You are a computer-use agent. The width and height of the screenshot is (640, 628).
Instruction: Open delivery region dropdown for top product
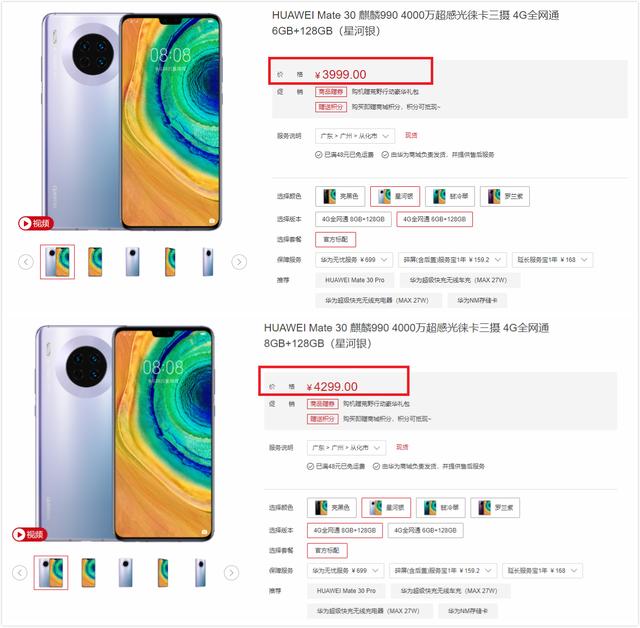[x=355, y=136]
